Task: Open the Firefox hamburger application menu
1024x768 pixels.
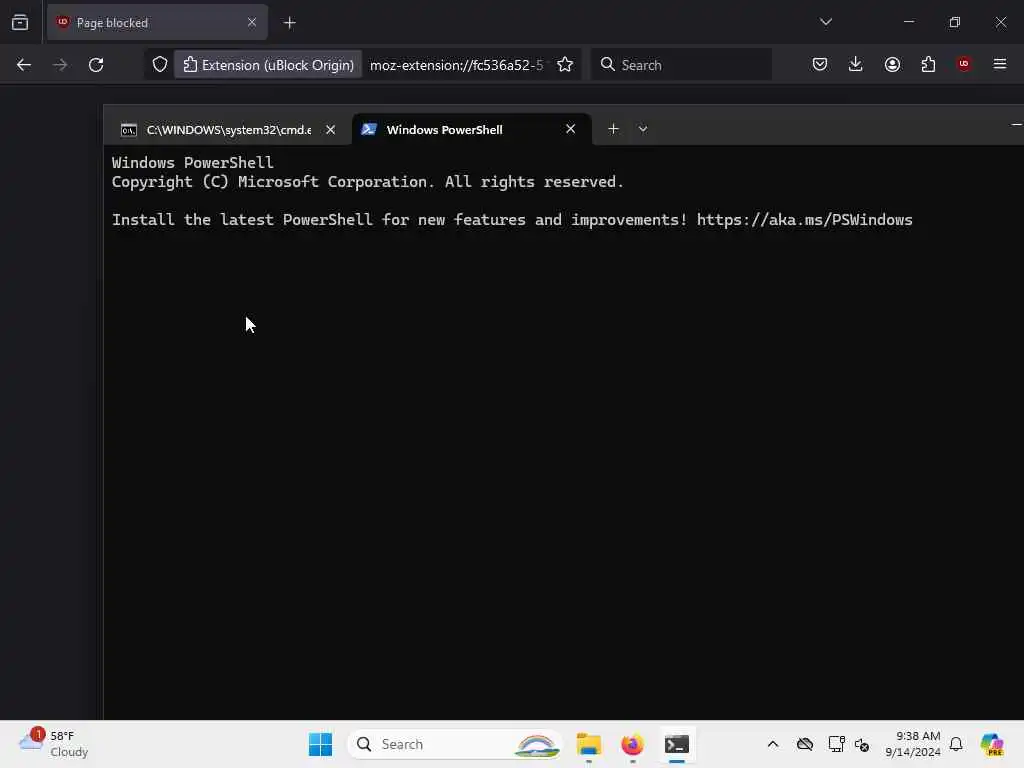Action: (x=1000, y=65)
